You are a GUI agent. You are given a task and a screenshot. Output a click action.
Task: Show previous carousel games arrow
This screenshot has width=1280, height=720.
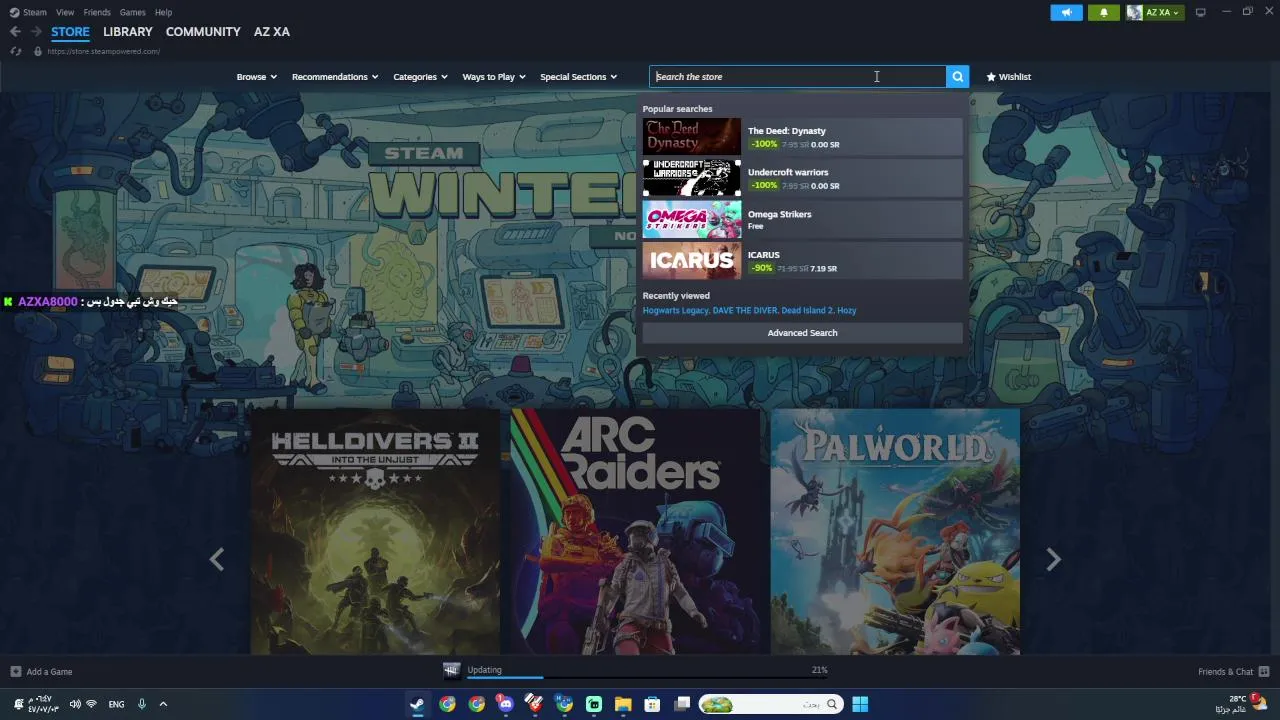click(217, 560)
